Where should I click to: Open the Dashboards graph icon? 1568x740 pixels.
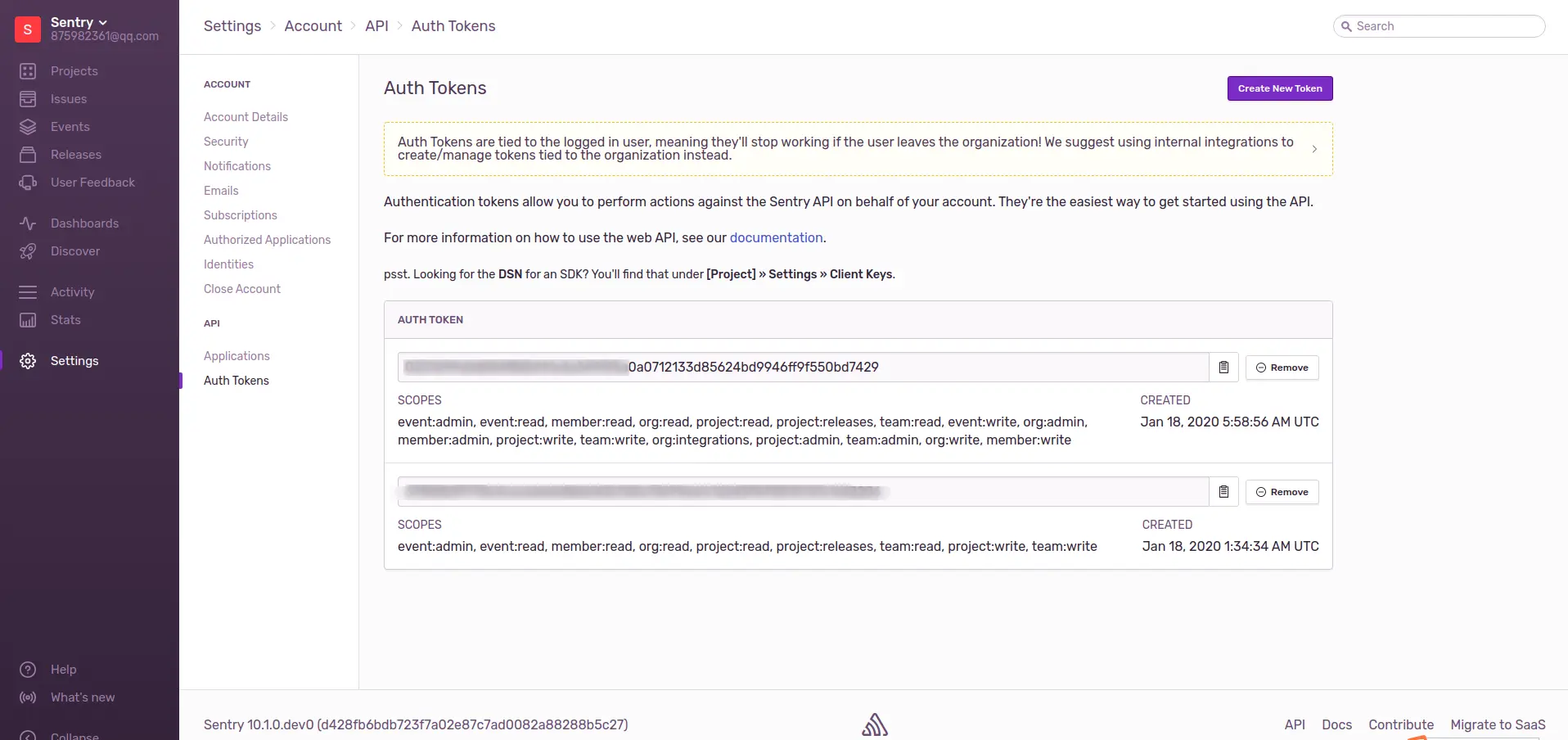[x=28, y=223]
